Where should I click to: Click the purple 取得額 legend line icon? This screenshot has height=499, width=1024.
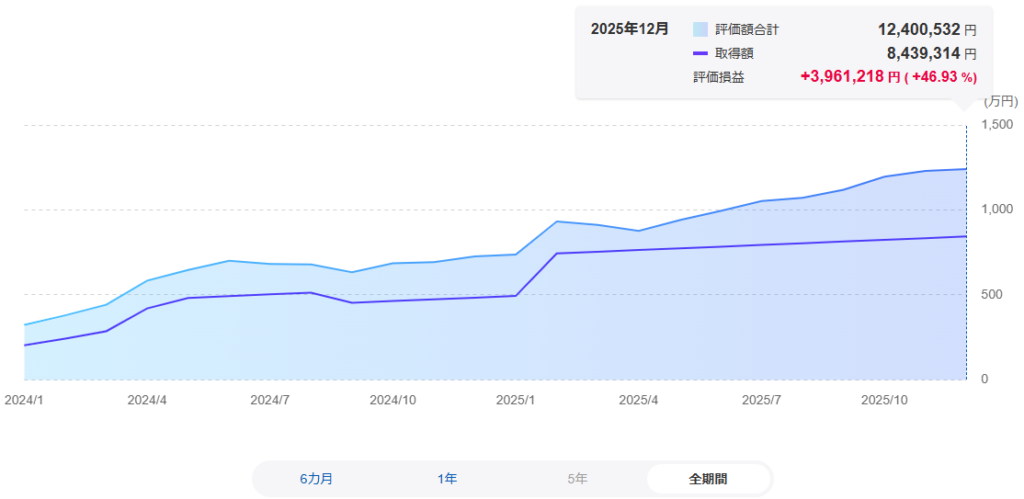(x=700, y=53)
